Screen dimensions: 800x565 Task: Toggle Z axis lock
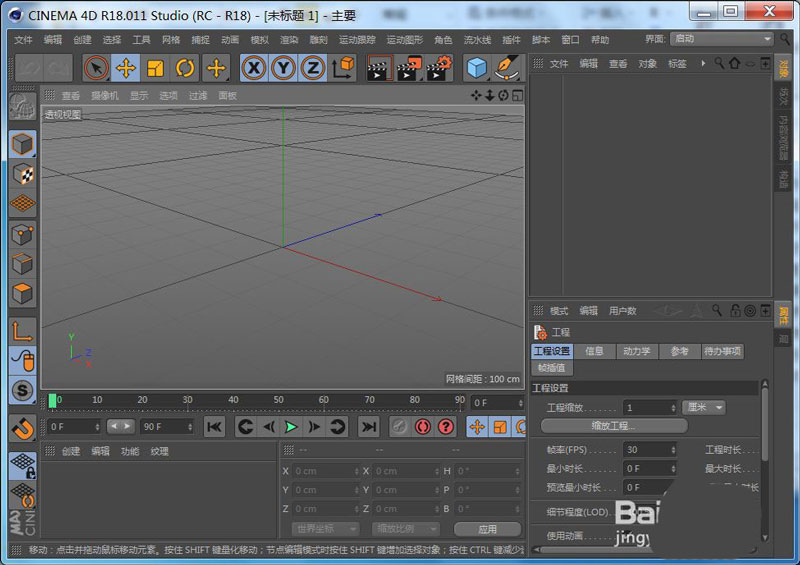(313, 68)
